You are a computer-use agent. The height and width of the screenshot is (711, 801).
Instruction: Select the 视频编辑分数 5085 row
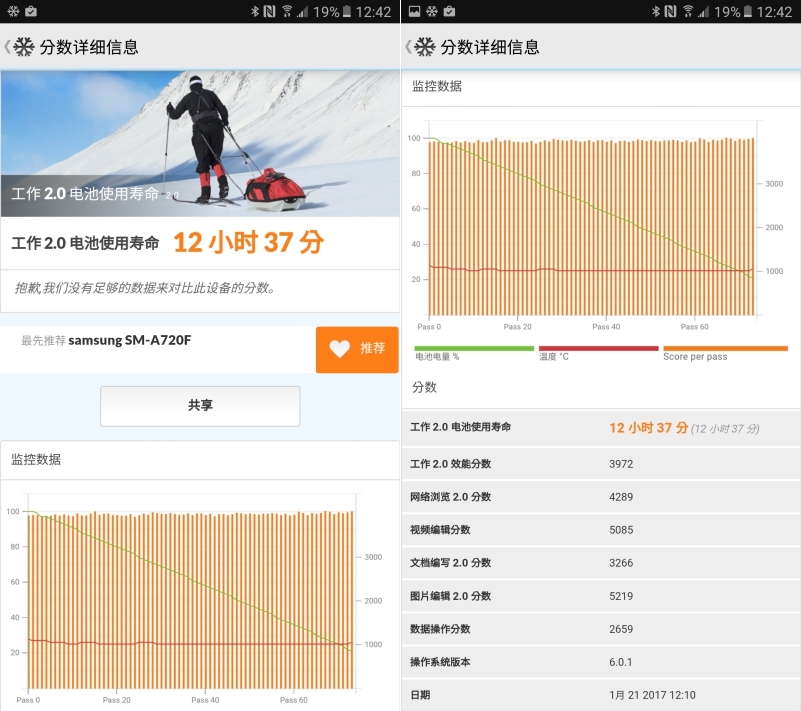601,530
